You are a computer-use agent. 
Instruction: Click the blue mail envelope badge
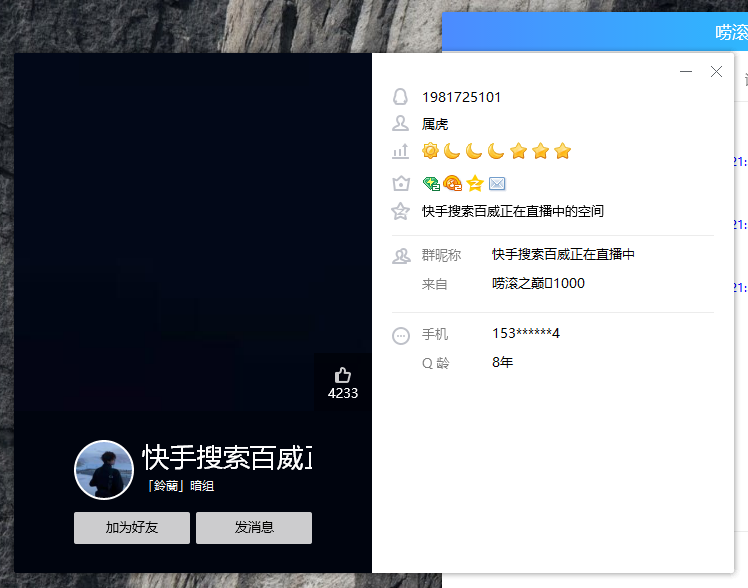[497, 183]
